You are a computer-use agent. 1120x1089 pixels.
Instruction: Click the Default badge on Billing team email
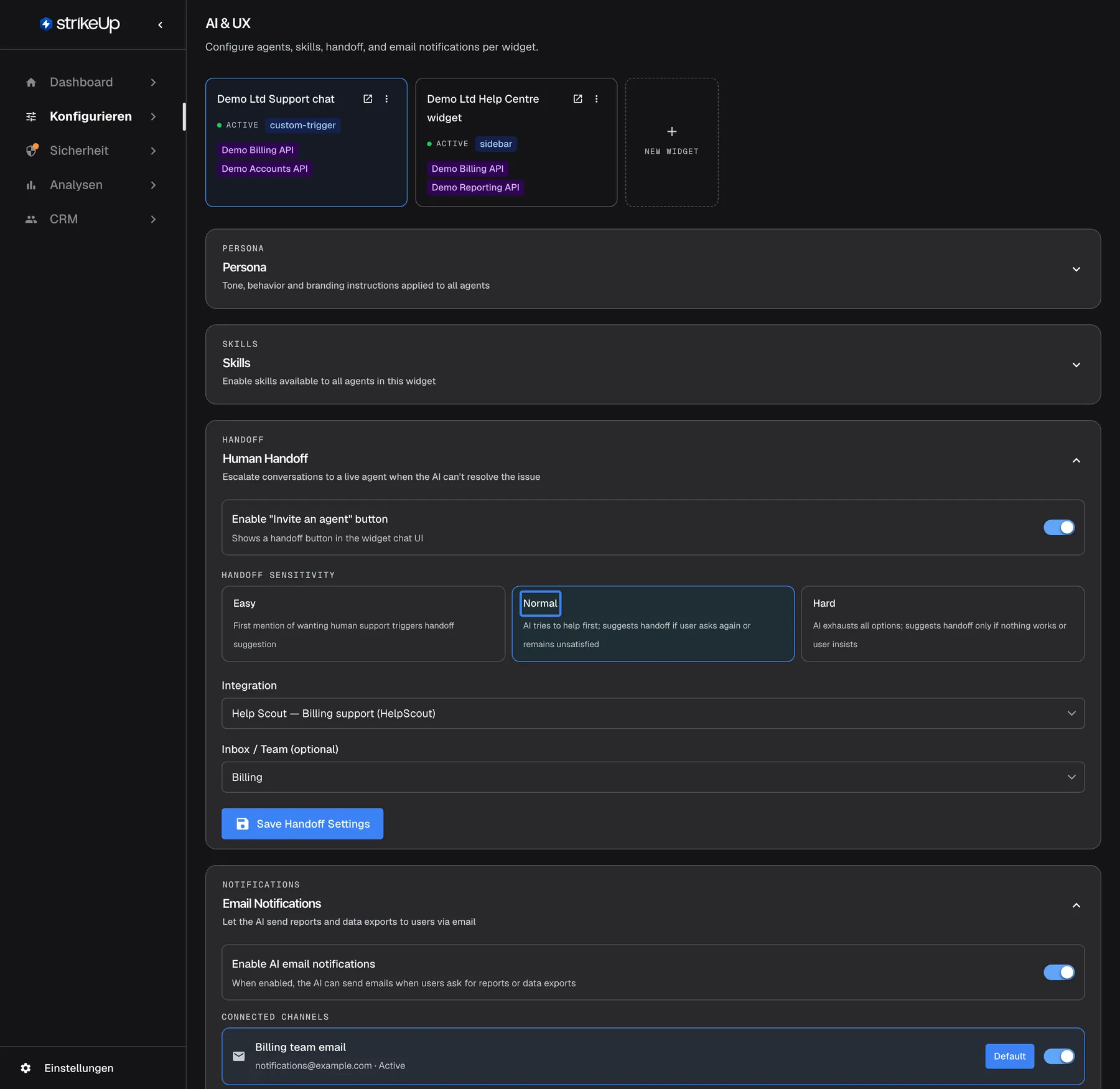coord(1009,1057)
